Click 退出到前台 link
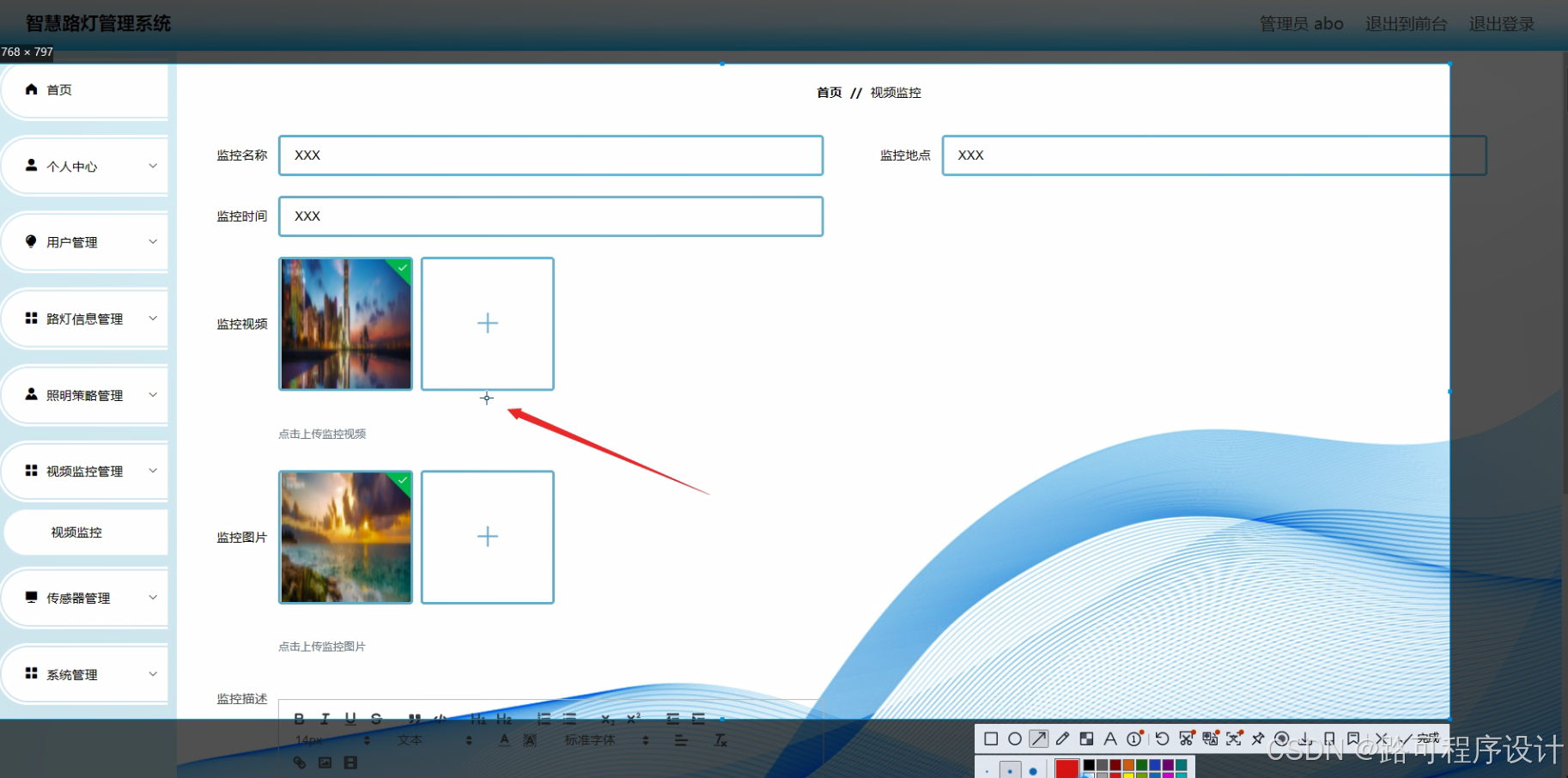Image resolution: width=1568 pixels, height=778 pixels. click(x=1406, y=24)
